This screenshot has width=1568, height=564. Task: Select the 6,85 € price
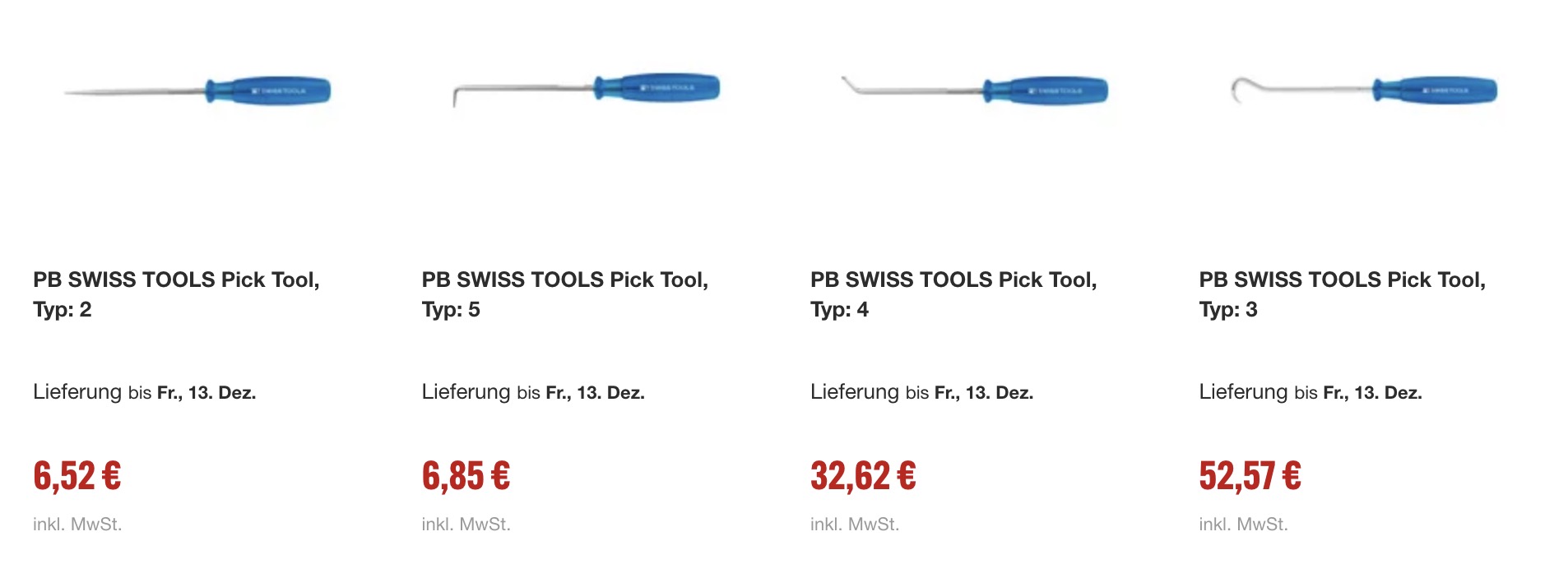(x=466, y=476)
